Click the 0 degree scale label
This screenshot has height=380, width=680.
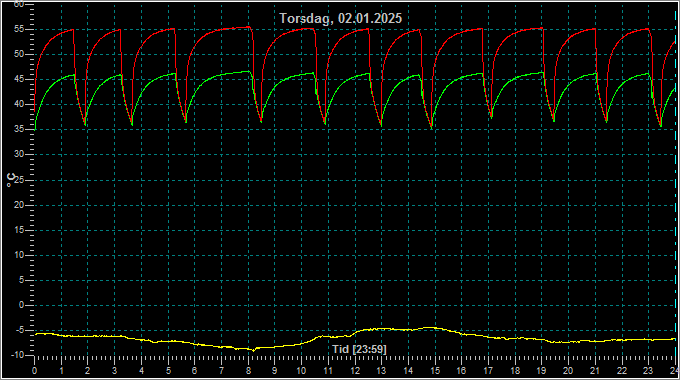(x=21, y=305)
